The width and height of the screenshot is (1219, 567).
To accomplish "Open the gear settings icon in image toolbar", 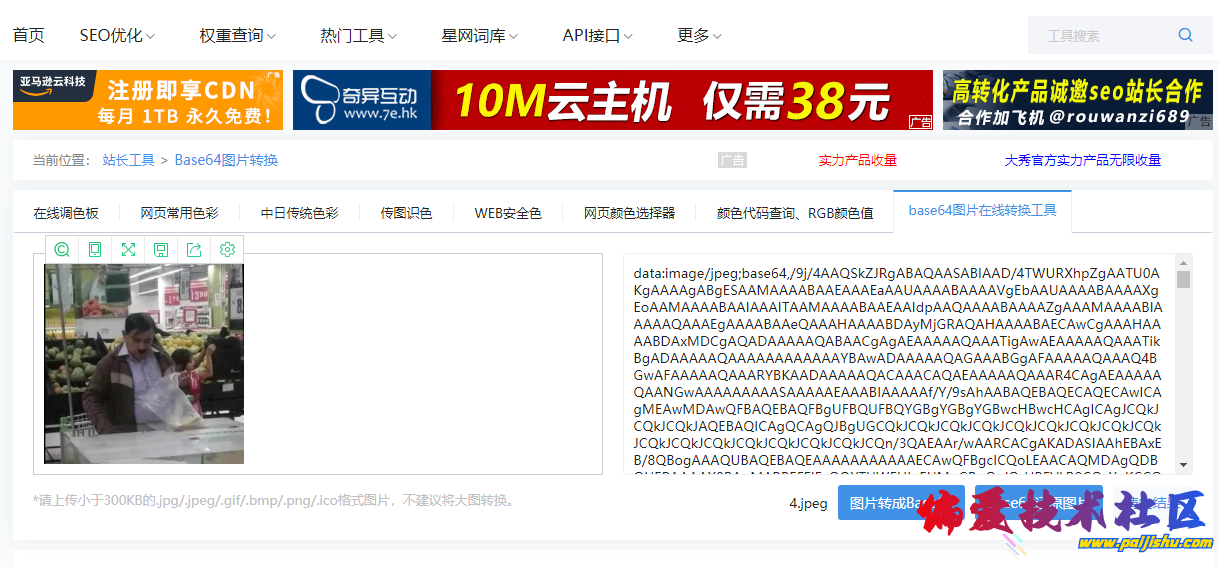I will click(x=227, y=249).
